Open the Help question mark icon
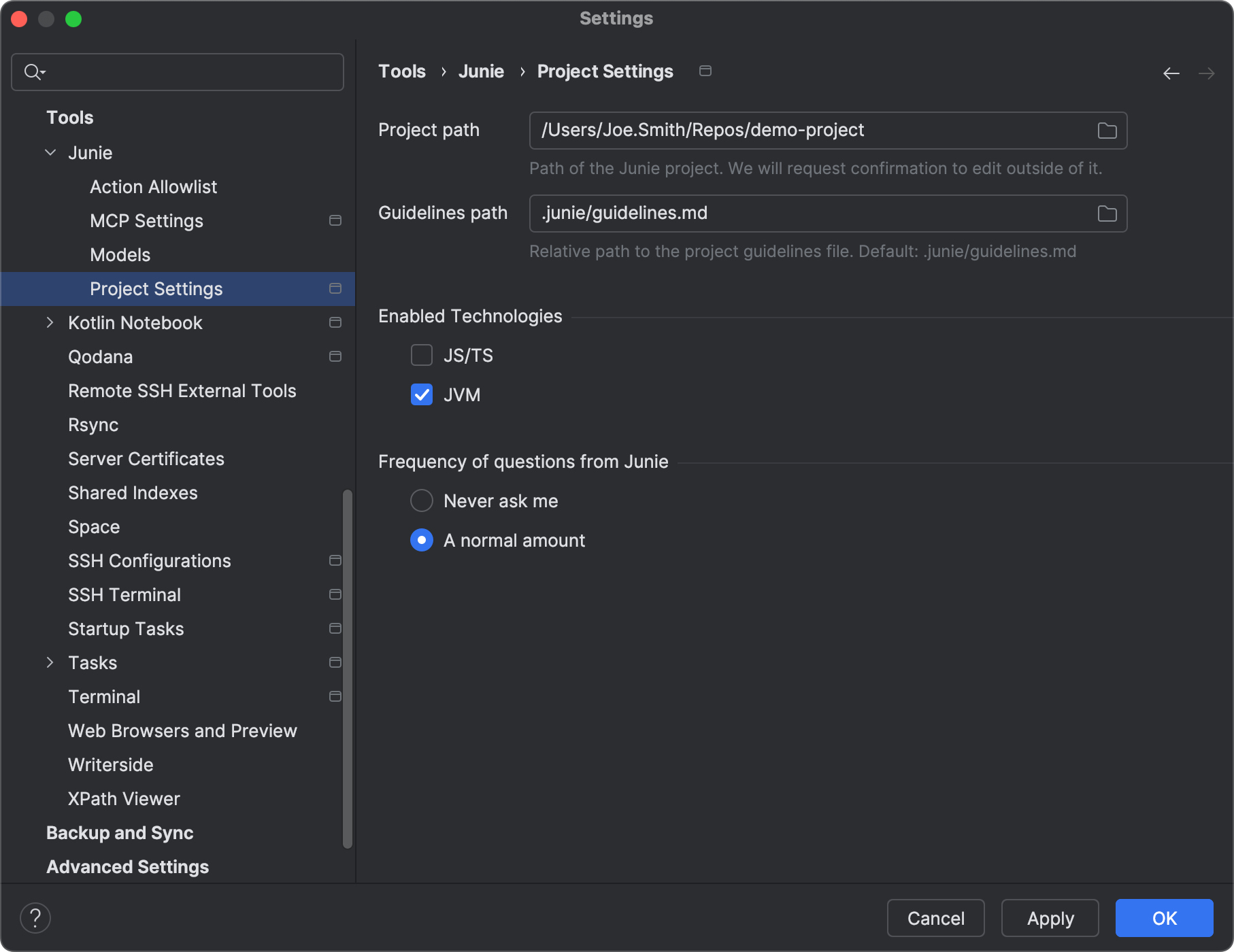 point(35,917)
